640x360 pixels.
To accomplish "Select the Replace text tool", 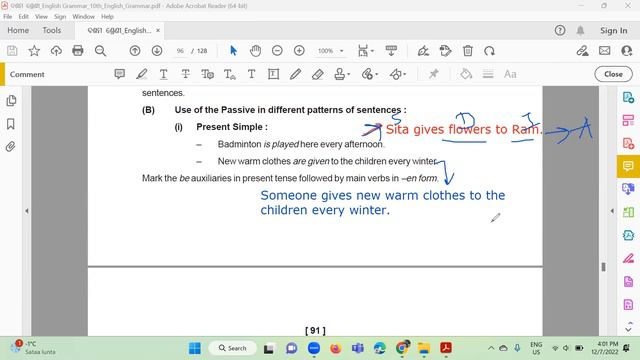I will pyautogui.click(x=207, y=74).
